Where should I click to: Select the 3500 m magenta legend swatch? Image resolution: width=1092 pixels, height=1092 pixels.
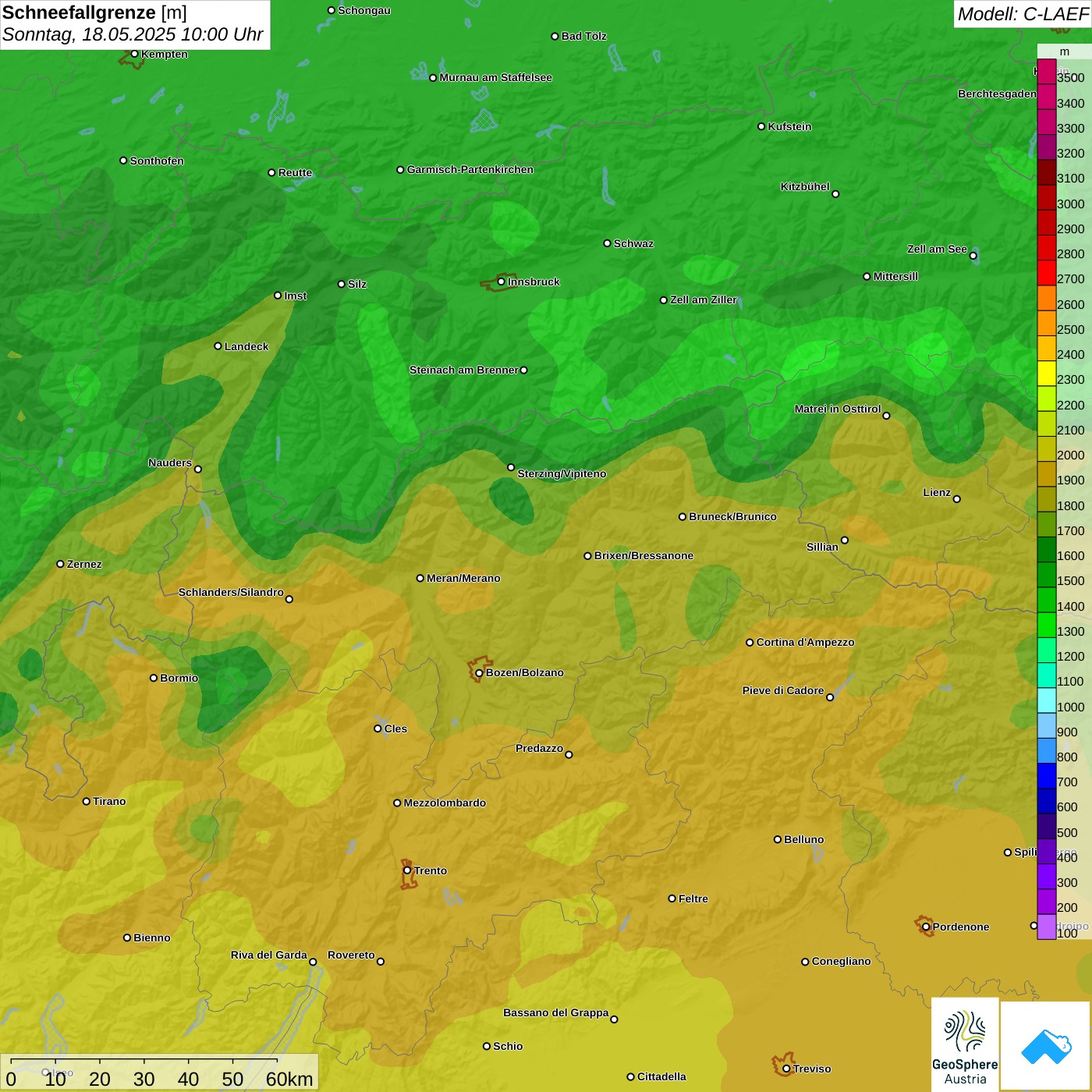1046,72
